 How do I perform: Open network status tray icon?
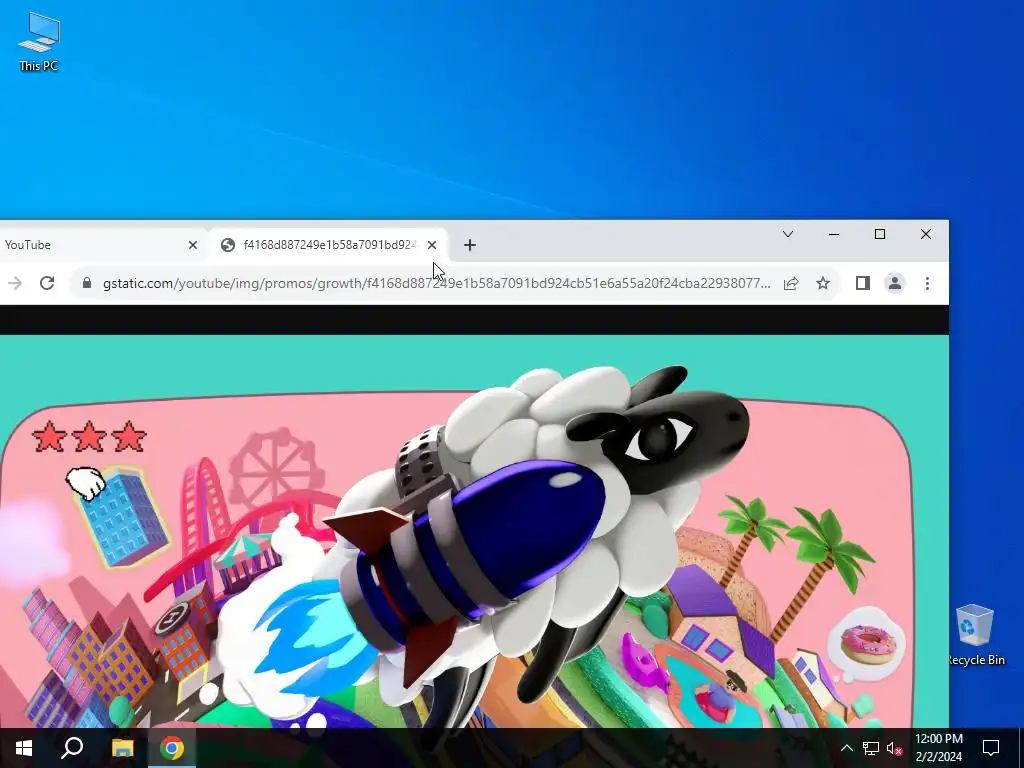[871, 748]
